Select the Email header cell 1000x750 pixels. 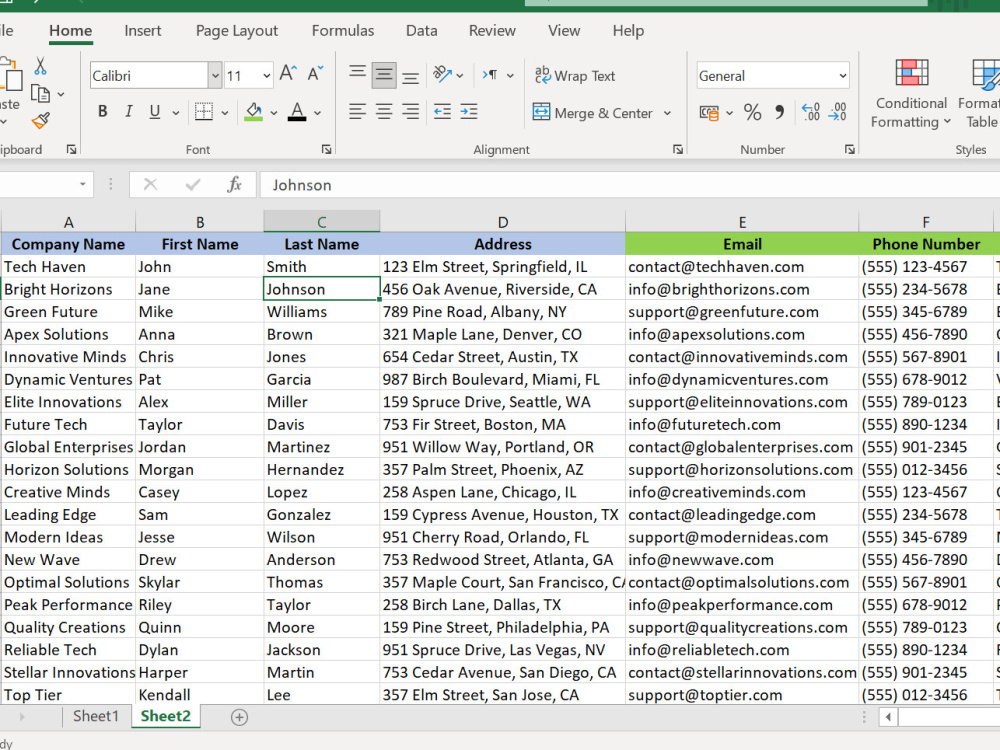742,244
